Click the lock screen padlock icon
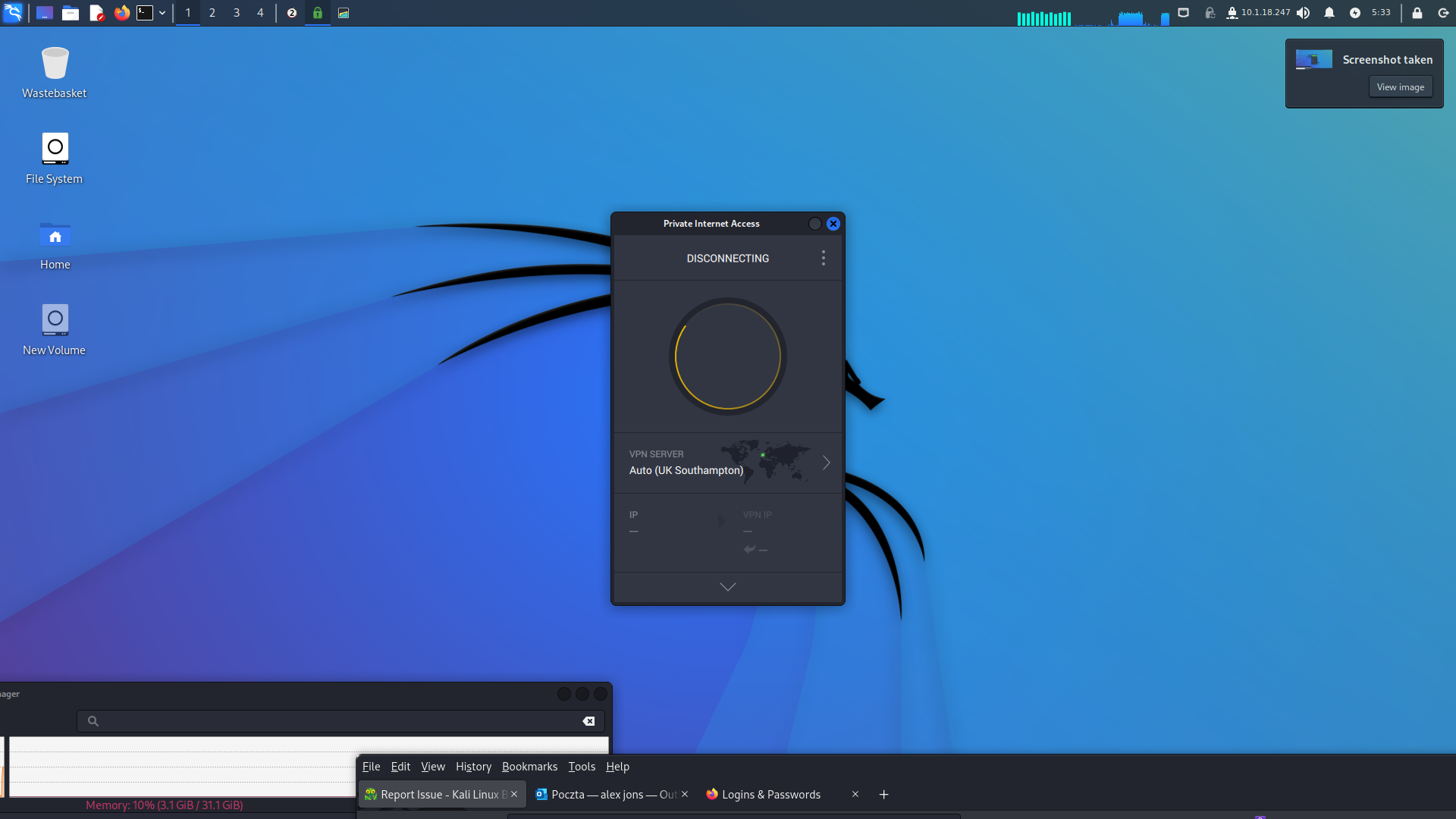The height and width of the screenshot is (819, 1456). [x=1417, y=13]
